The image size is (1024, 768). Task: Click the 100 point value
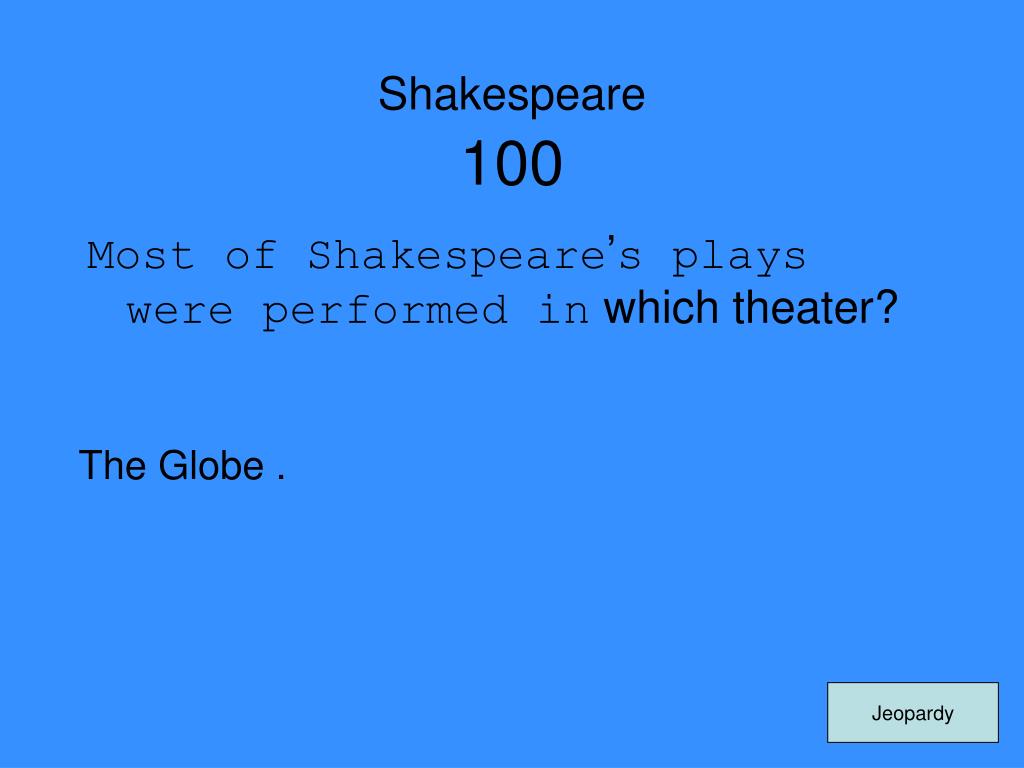click(x=512, y=163)
